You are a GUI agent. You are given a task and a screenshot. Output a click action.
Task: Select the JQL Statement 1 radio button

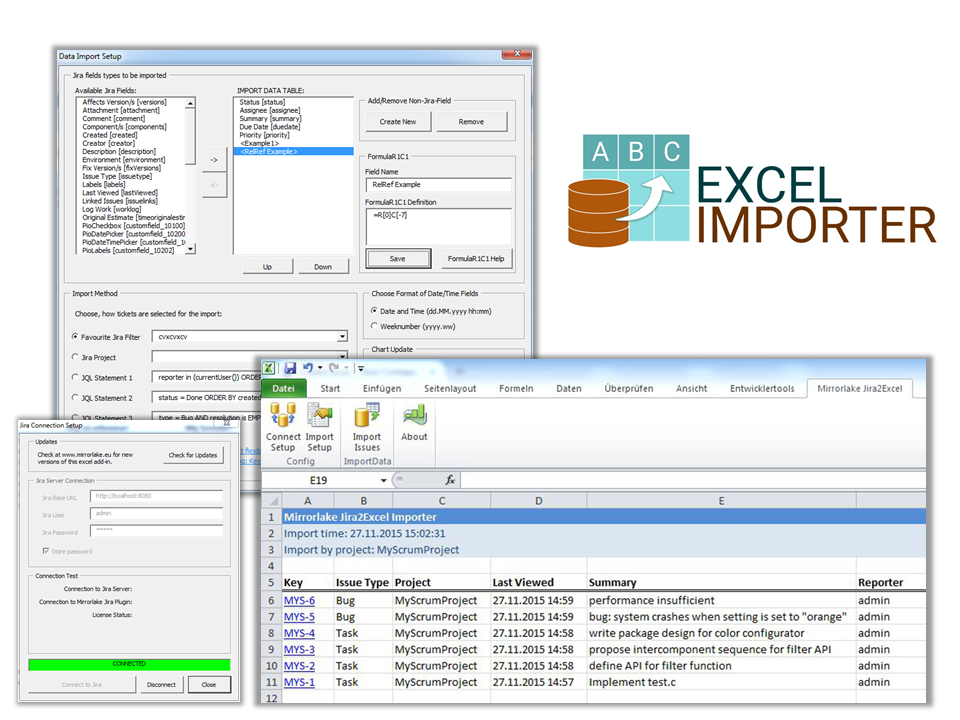tap(75, 377)
